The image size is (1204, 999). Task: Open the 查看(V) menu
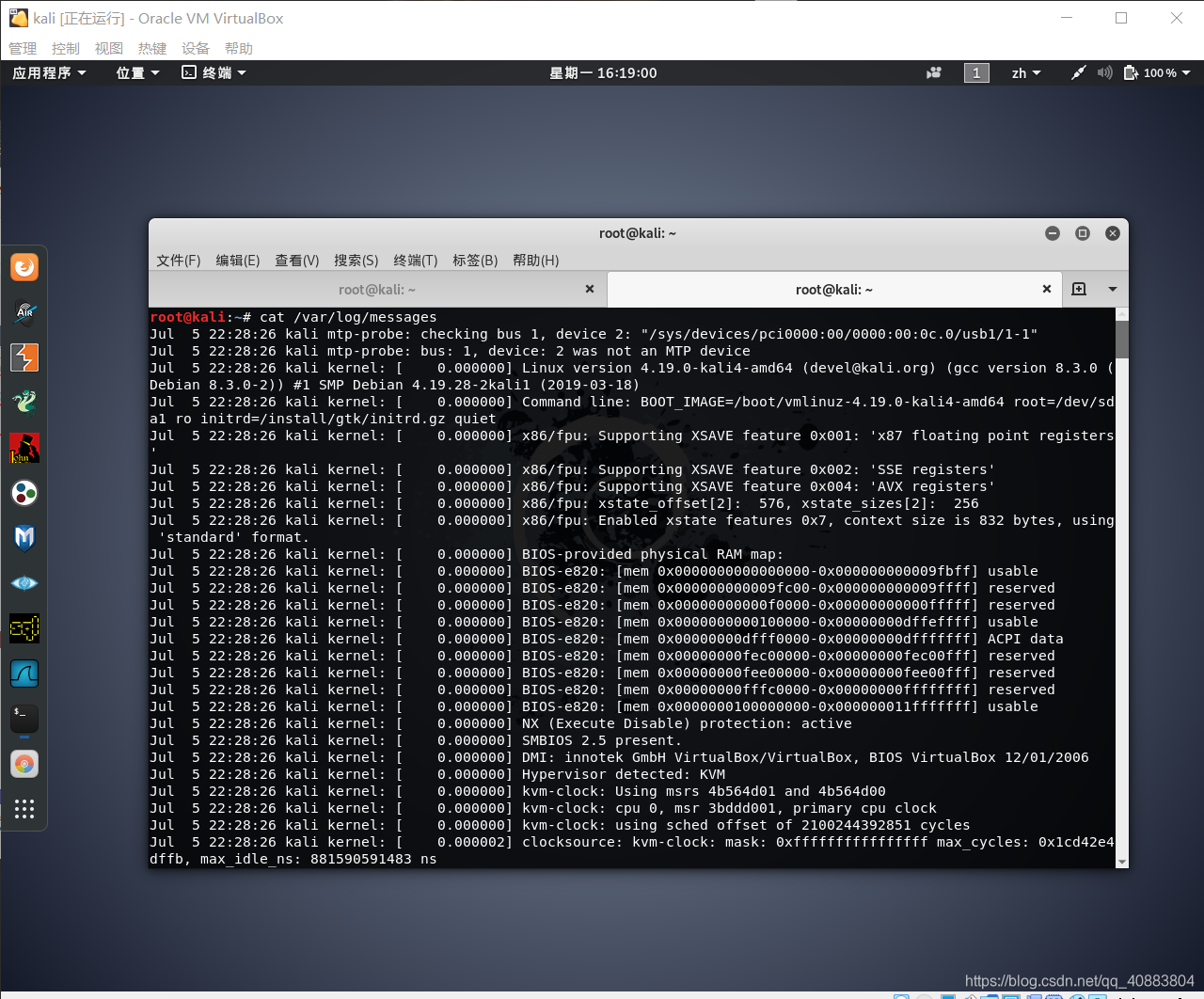297,261
